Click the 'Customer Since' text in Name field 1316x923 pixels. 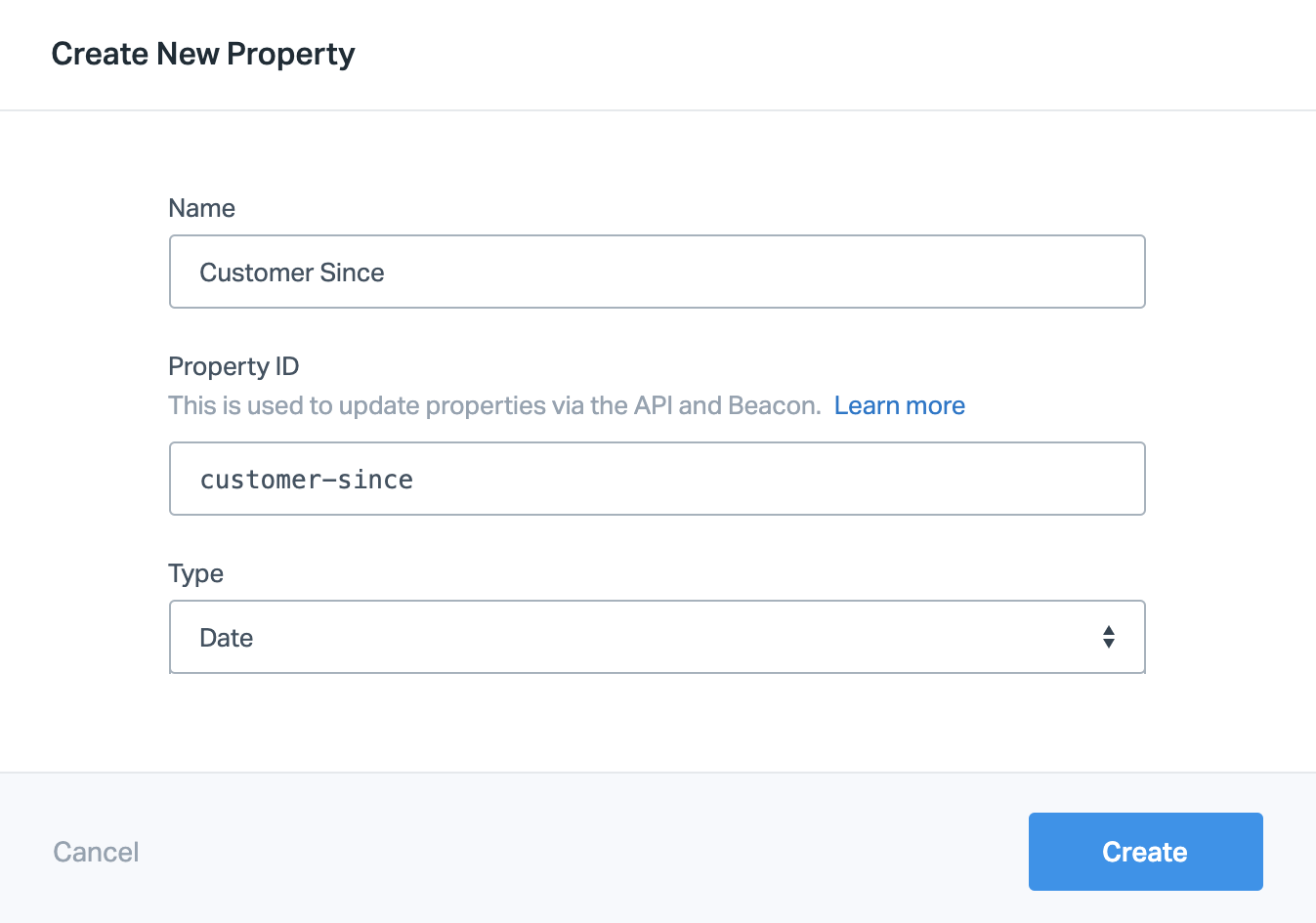[x=291, y=273]
